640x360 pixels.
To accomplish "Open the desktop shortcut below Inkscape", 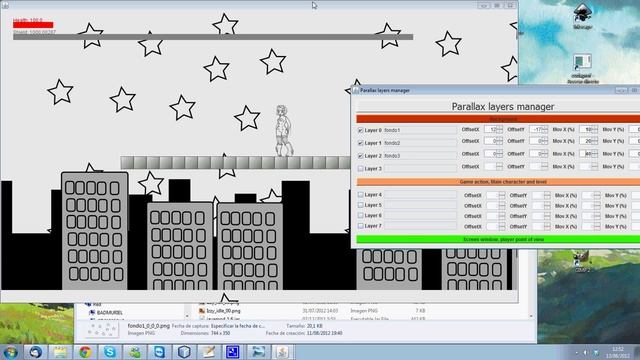I will pyautogui.click(x=582, y=69).
